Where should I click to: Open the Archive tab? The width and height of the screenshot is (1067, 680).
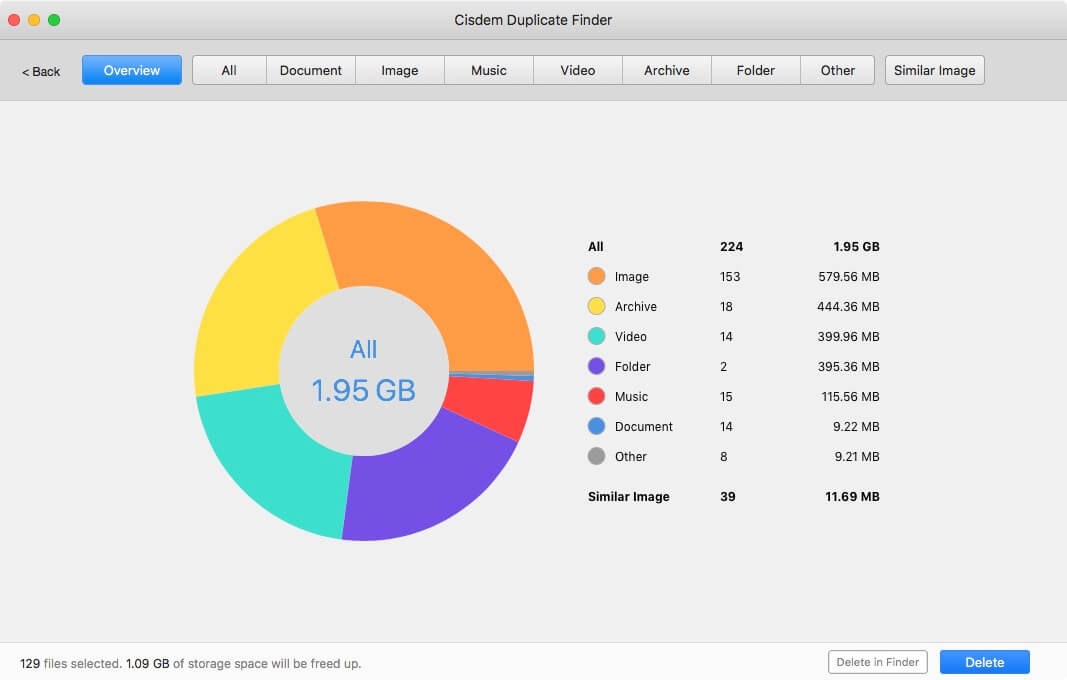pyautogui.click(x=667, y=70)
